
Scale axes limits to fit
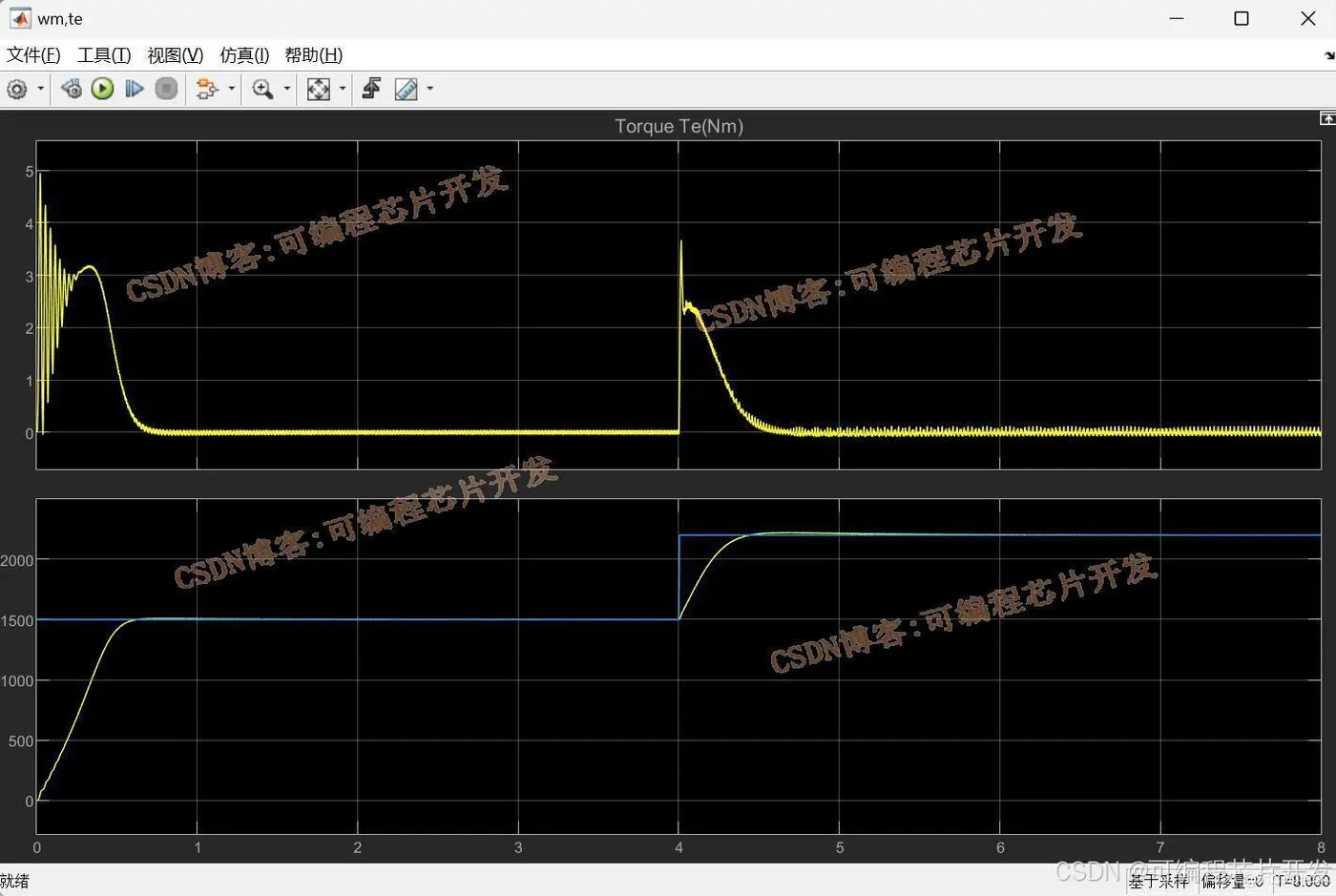click(x=319, y=89)
